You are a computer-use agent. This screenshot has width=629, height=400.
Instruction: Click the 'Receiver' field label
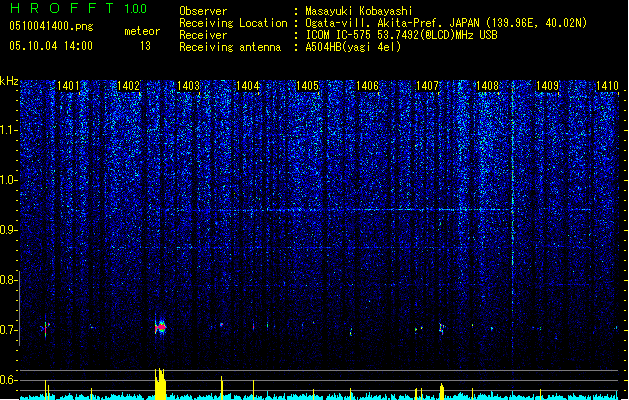tap(203, 35)
